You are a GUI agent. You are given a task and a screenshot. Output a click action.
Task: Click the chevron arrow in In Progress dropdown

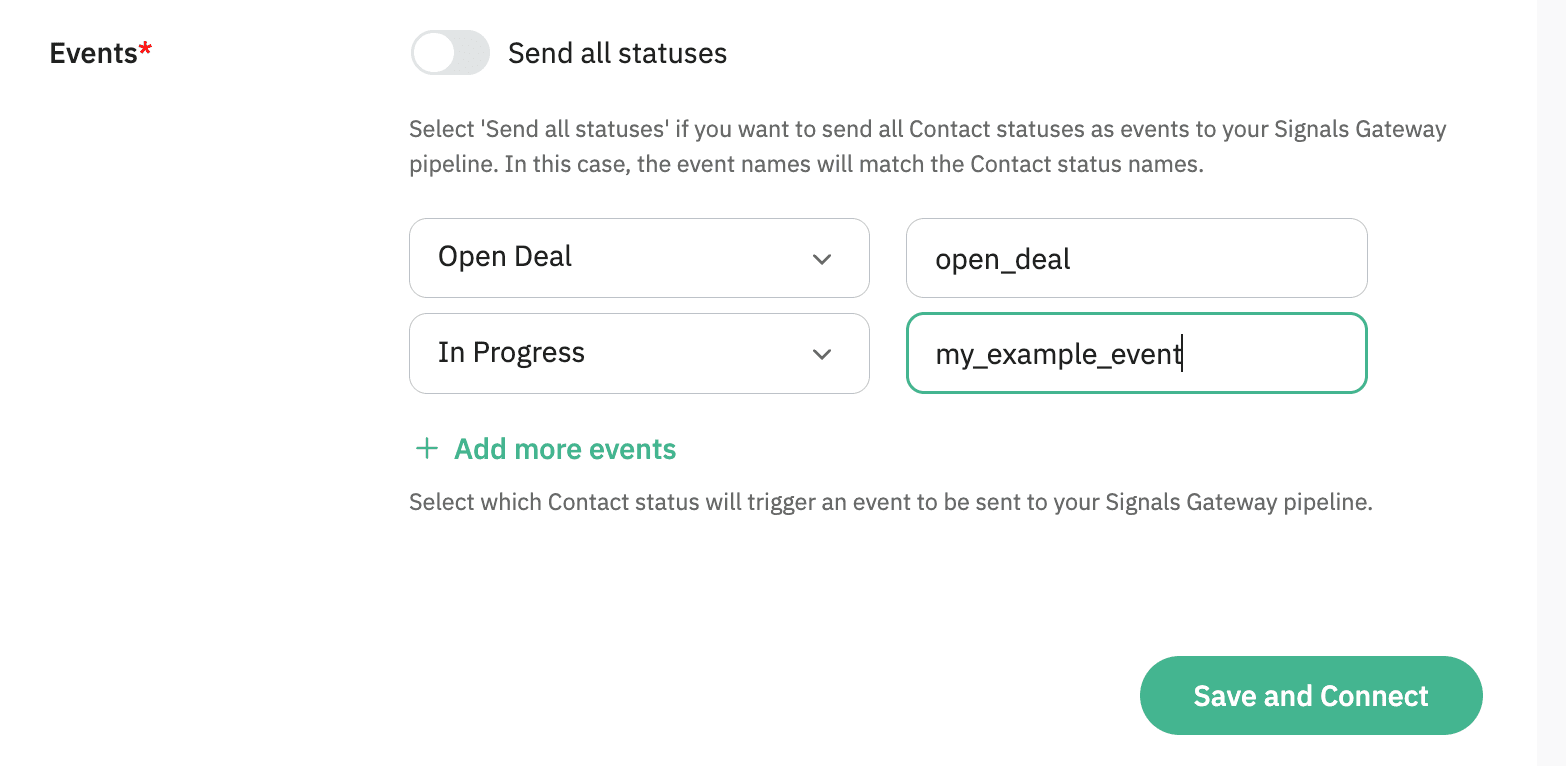click(x=822, y=354)
